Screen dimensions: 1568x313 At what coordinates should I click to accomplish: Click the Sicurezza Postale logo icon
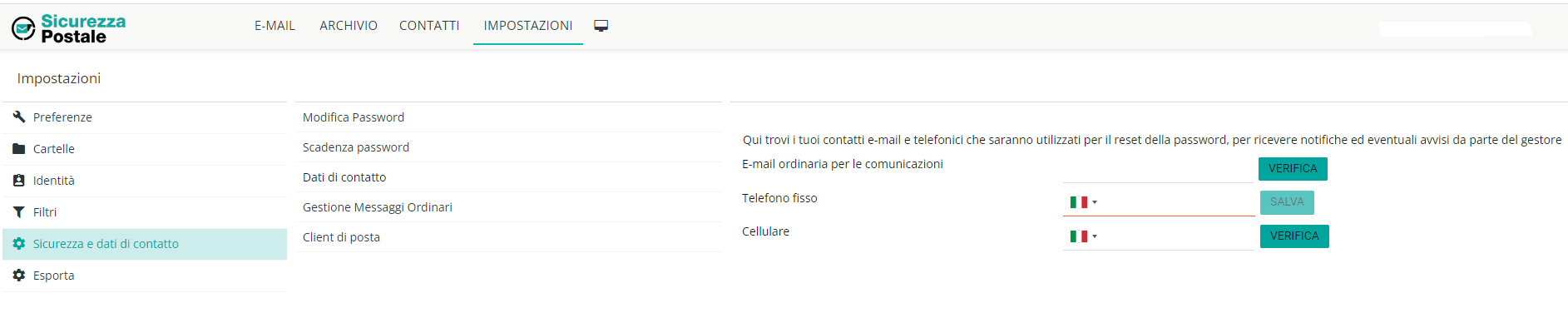[23, 29]
